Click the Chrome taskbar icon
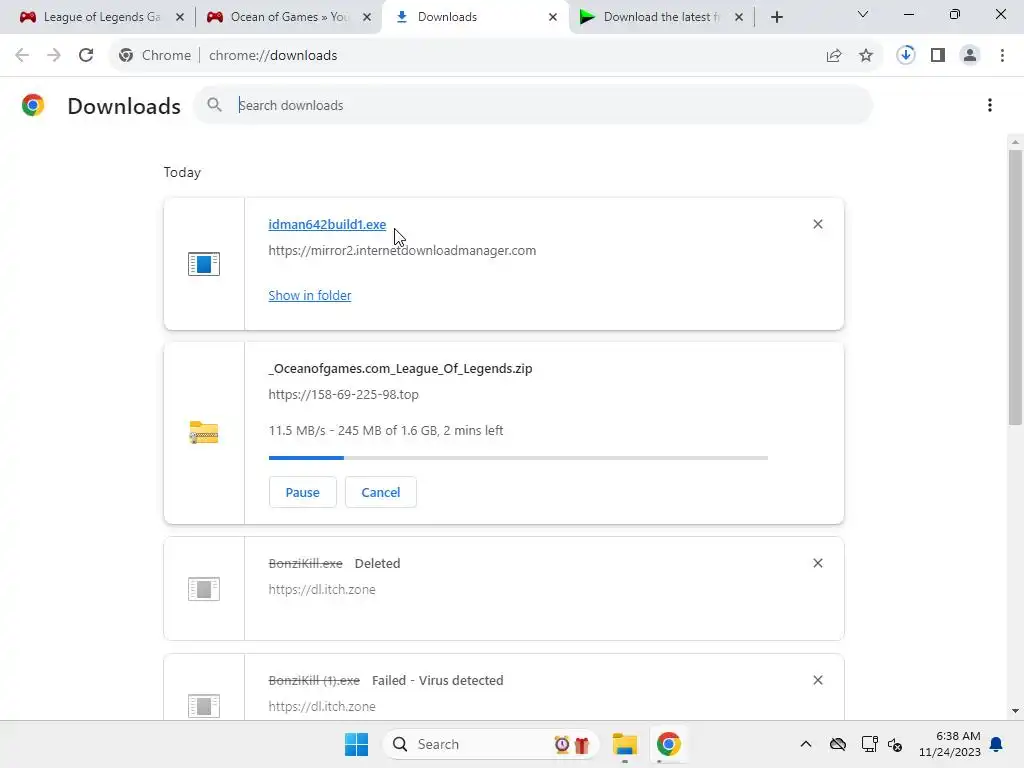1024x768 pixels. pyautogui.click(x=669, y=744)
